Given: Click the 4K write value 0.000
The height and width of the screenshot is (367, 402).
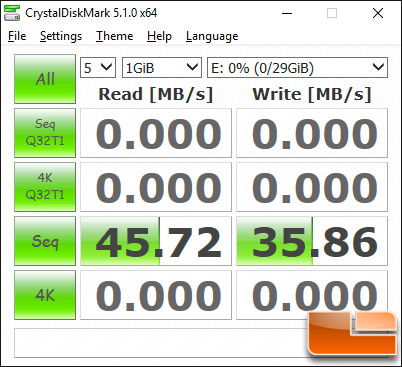Looking at the screenshot, I should [312, 295].
